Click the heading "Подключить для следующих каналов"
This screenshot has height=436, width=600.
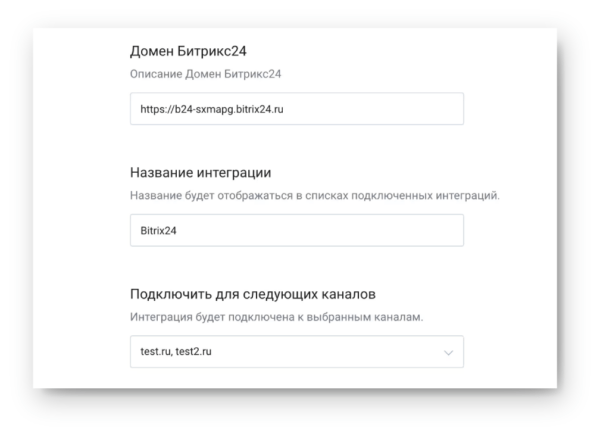click(253, 294)
